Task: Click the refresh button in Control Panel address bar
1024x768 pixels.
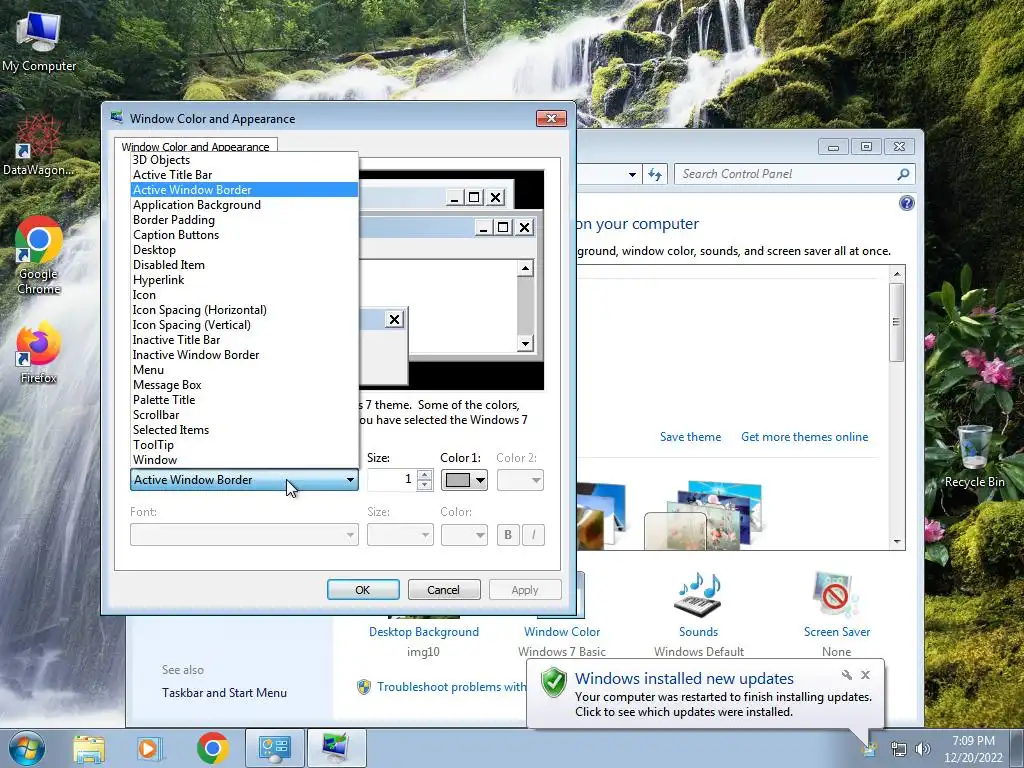Action: (x=655, y=174)
